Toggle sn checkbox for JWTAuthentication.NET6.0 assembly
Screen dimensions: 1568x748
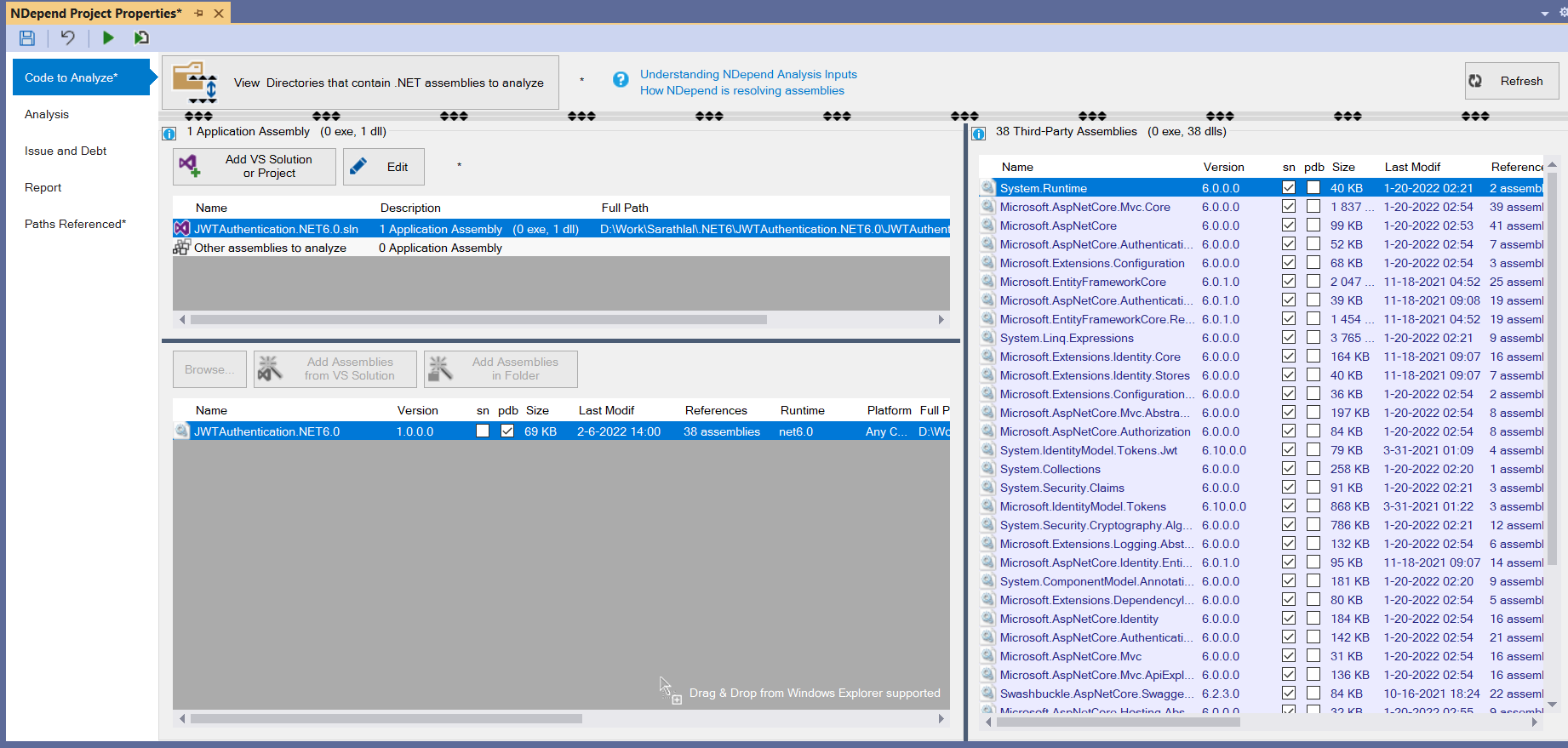(x=483, y=431)
